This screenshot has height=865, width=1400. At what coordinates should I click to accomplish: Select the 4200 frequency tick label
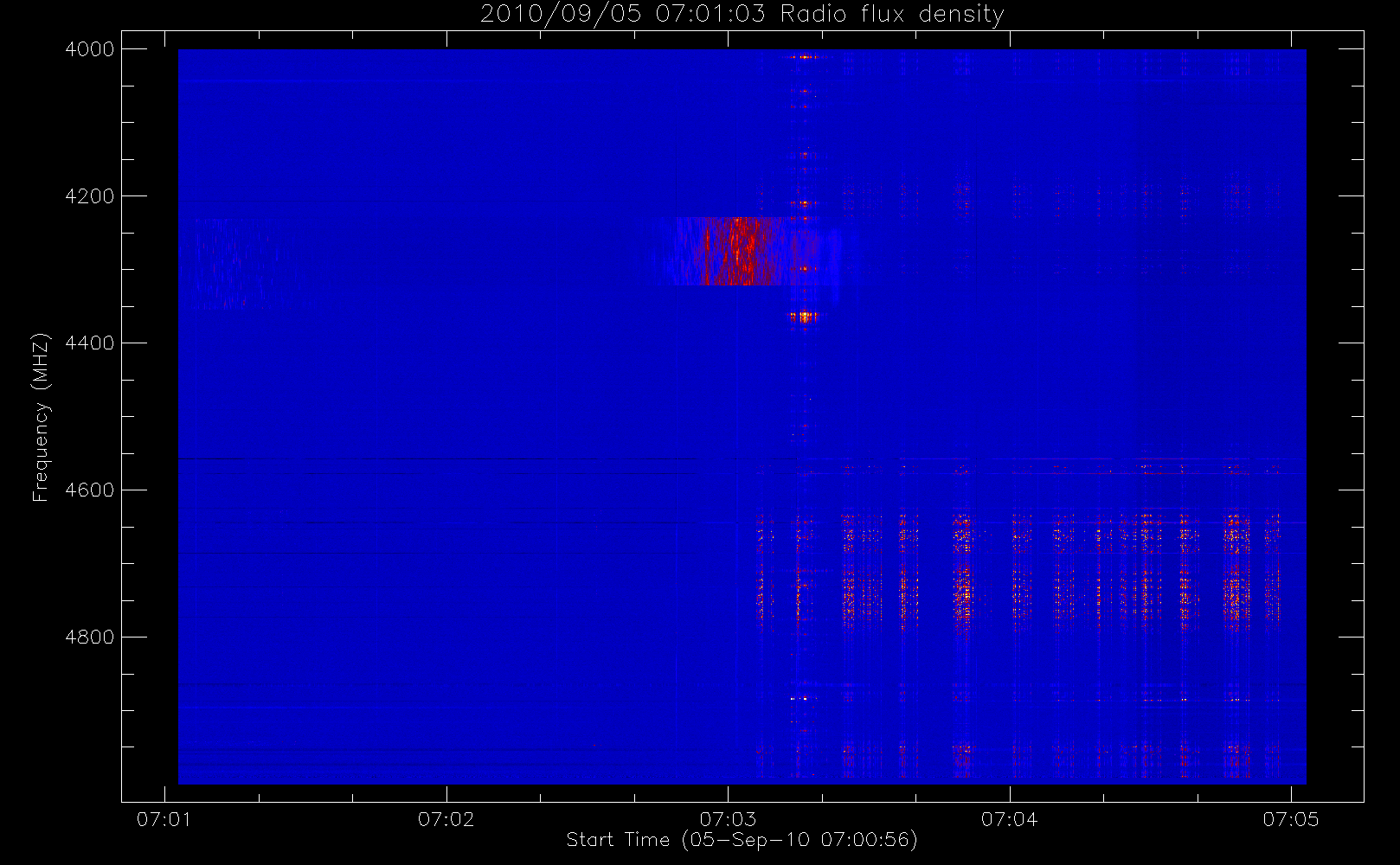pos(90,196)
